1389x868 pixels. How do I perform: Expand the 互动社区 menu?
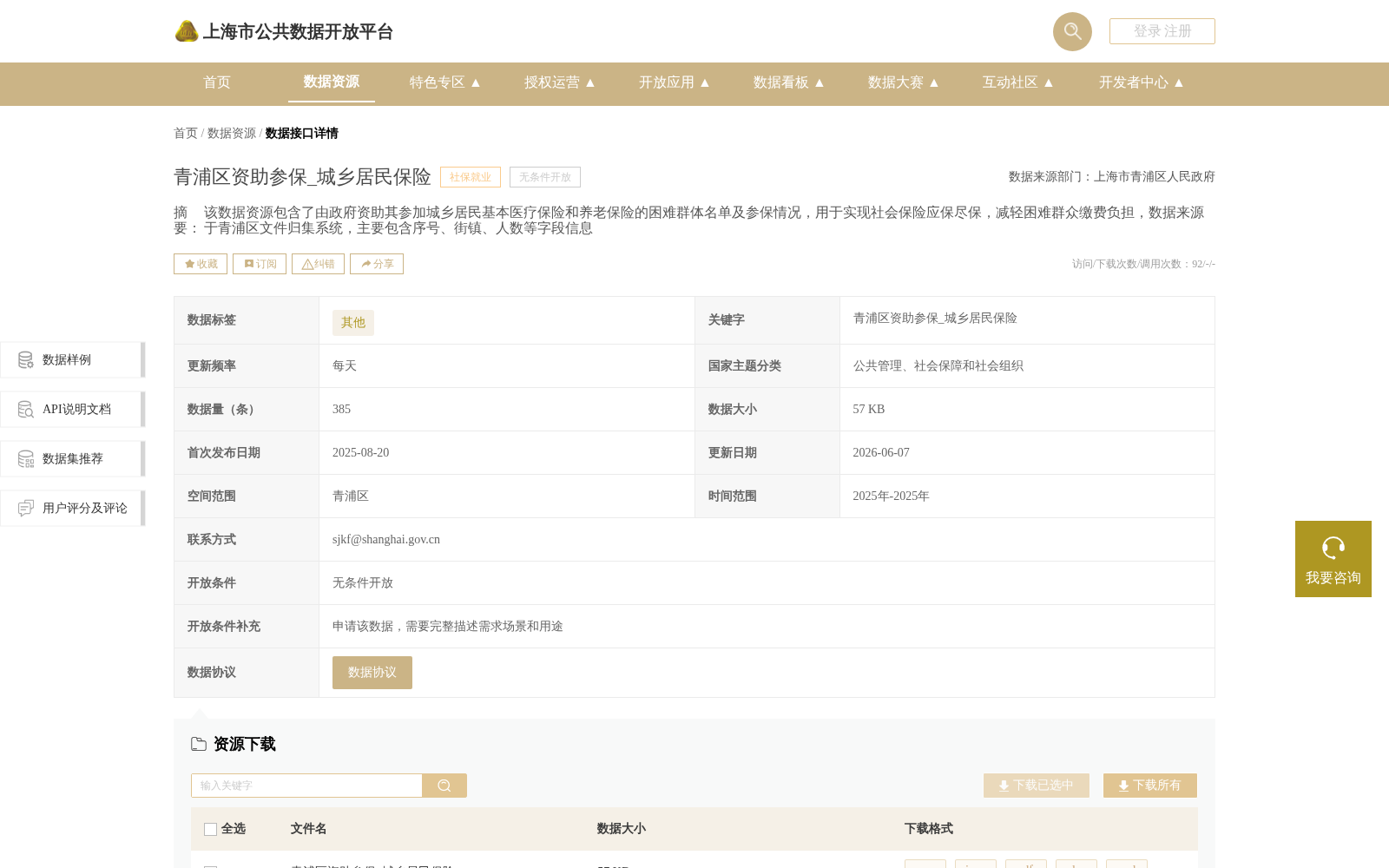[1017, 82]
